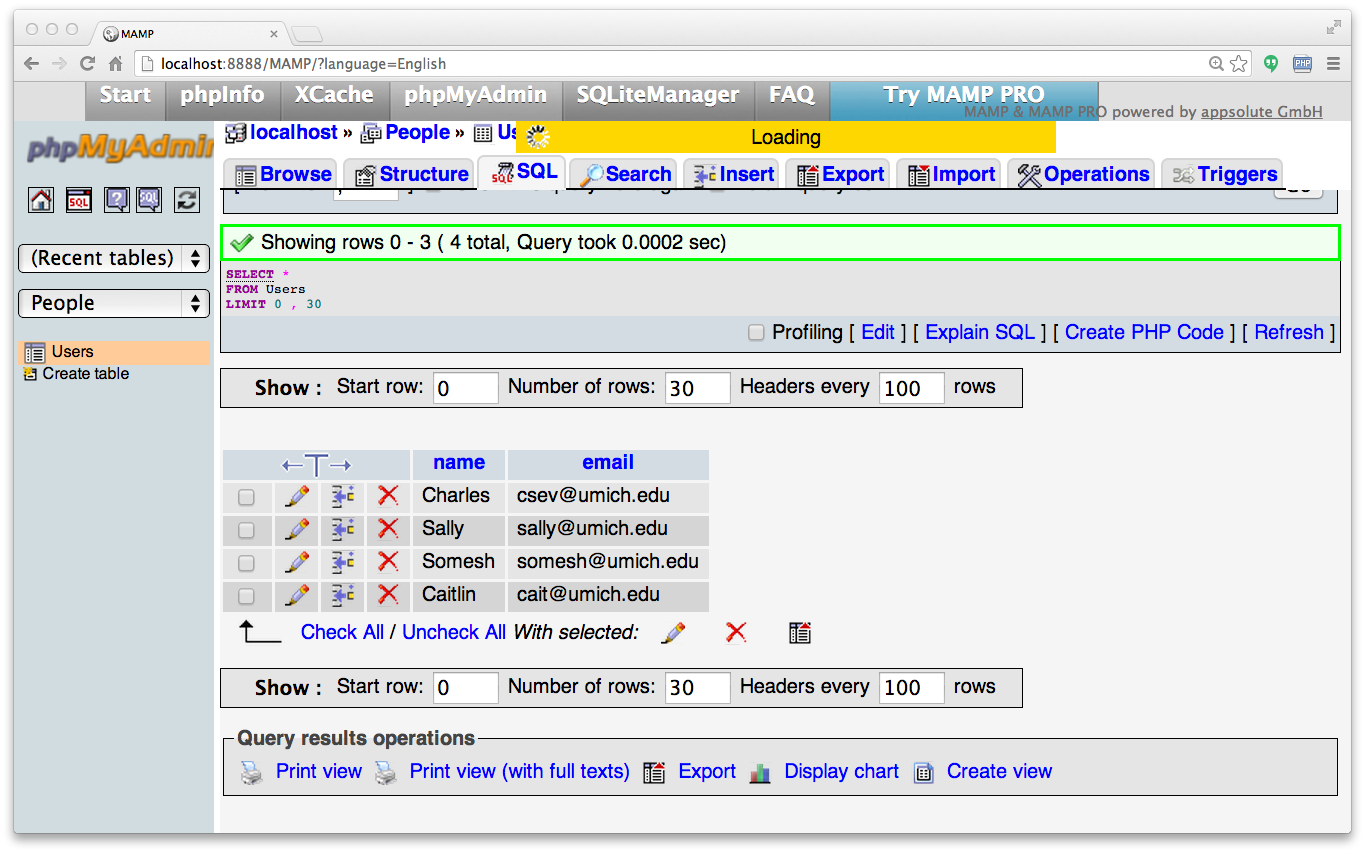Click the localhost breadcrumb link
Screen dimensions: 1365x853
(294, 132)
